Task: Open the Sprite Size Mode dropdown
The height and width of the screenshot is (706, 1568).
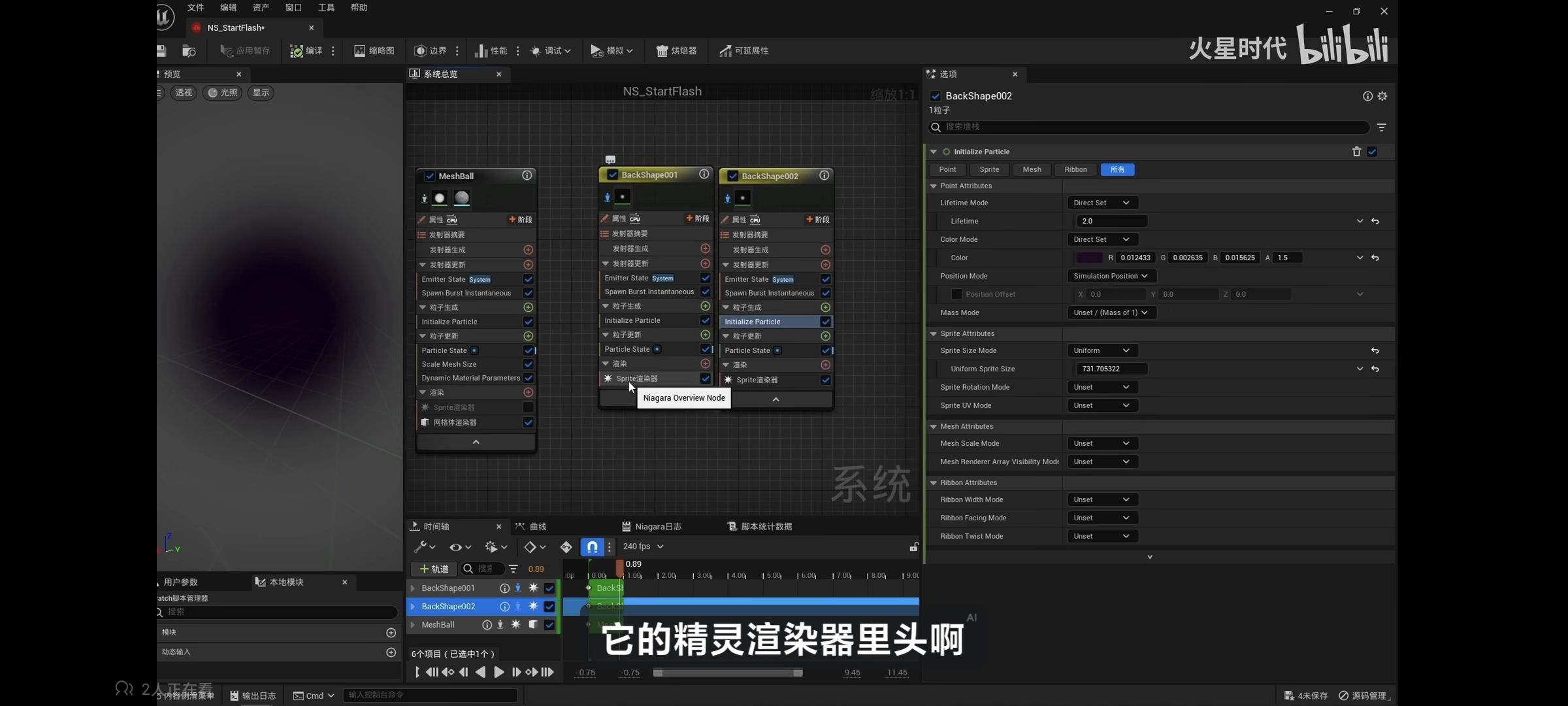Action: pyautogui.click(x=1102, y=350)
